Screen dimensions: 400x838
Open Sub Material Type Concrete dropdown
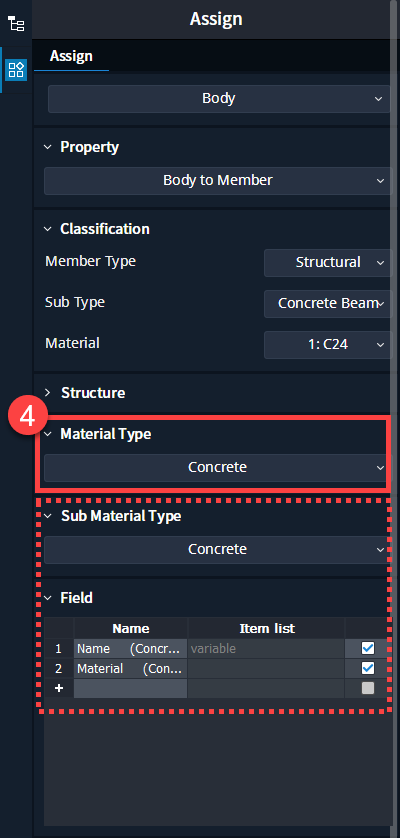(216, 550)
